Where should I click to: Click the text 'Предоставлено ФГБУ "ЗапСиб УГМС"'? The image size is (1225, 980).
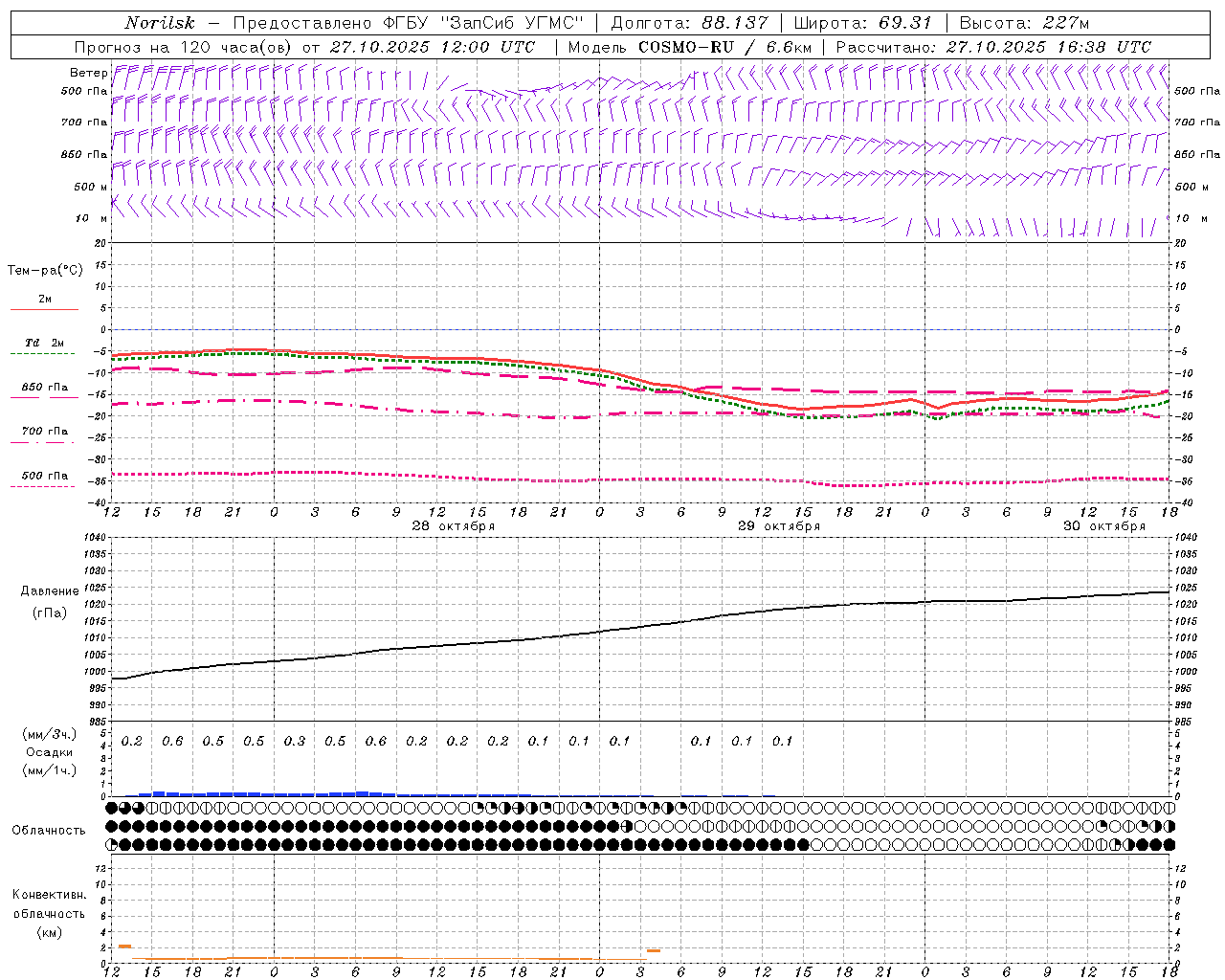[x=409, y=23]
